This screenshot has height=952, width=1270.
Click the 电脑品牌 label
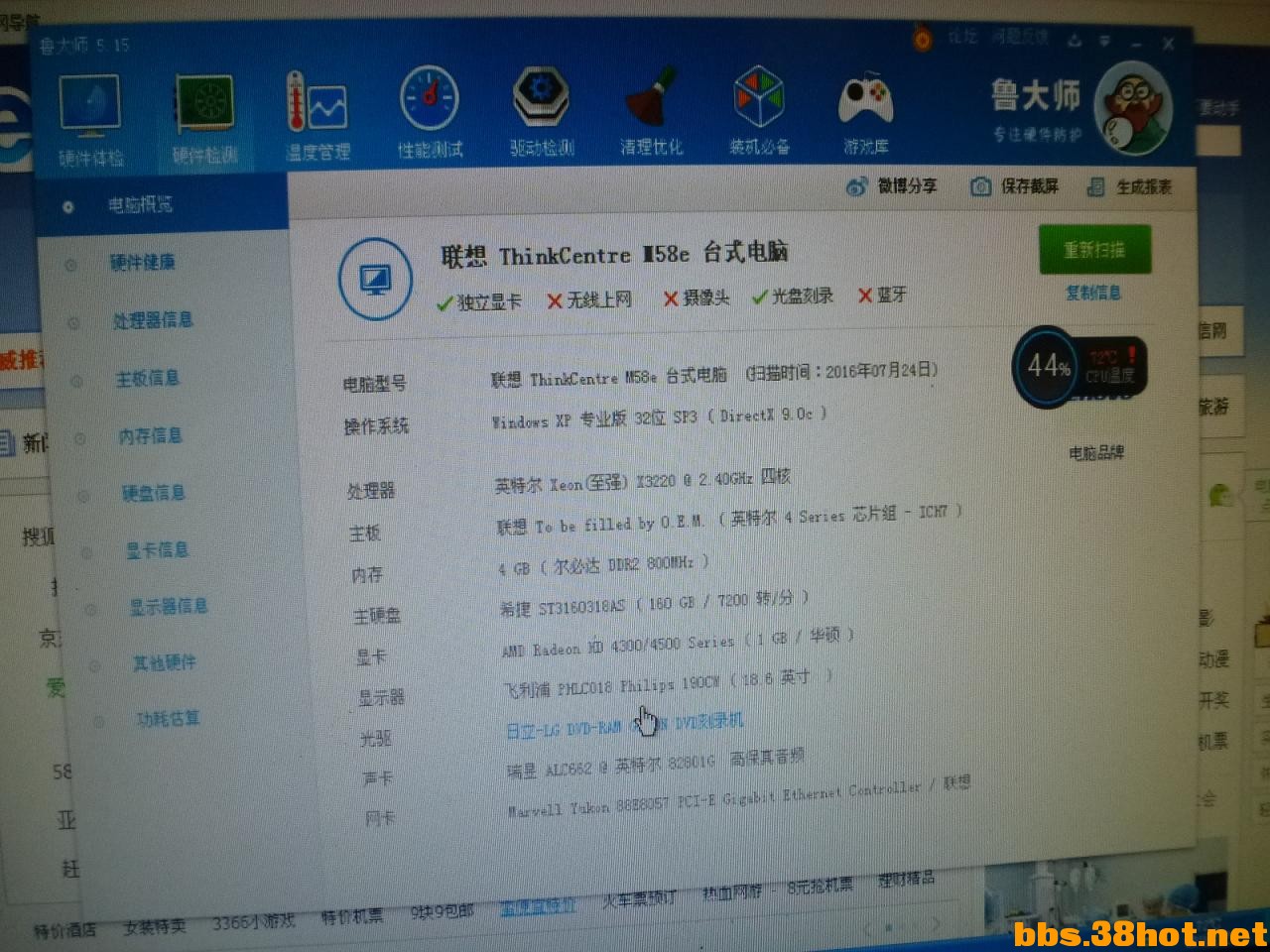tap(1096, 452)
